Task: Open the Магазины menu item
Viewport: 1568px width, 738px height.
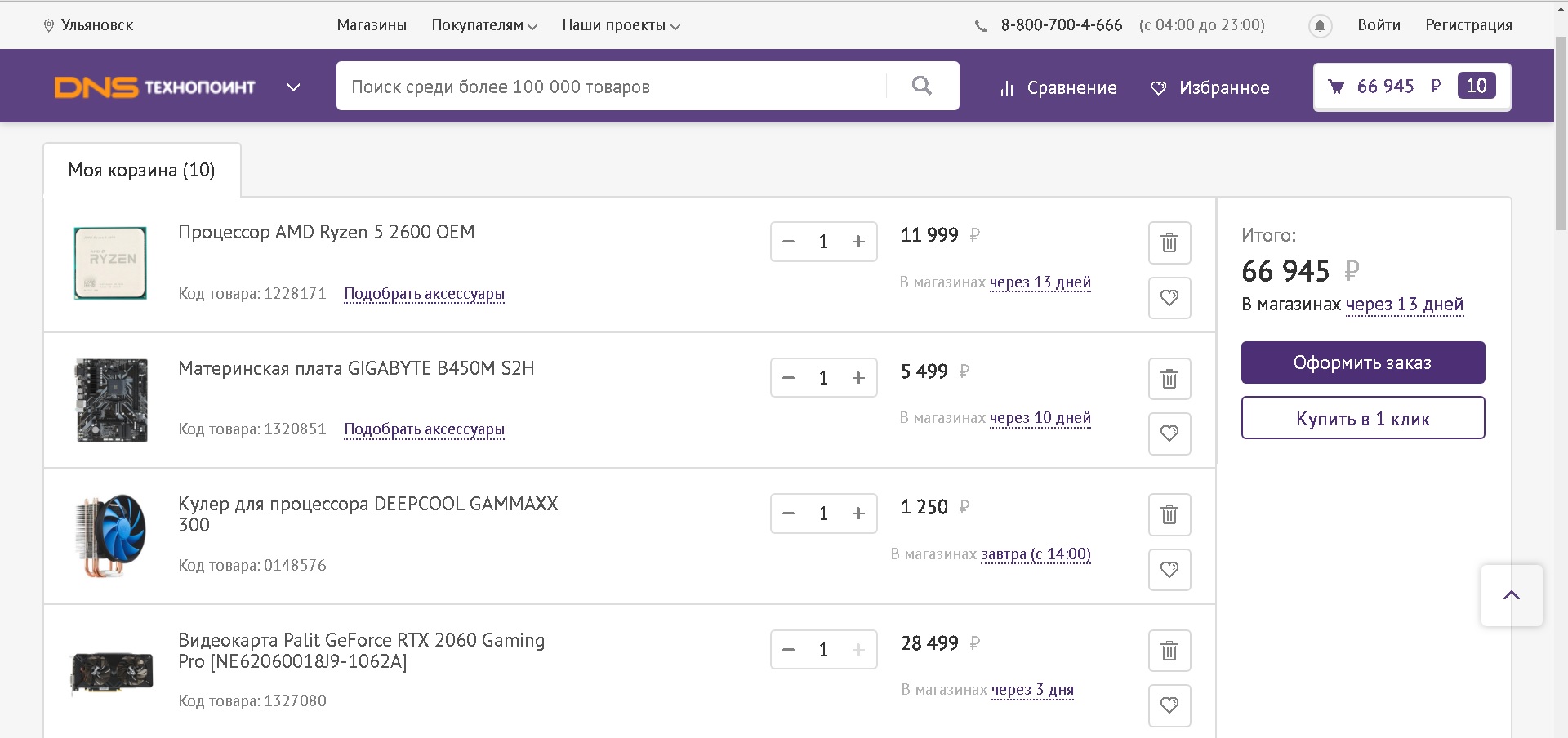Action: tap(372, 25)
